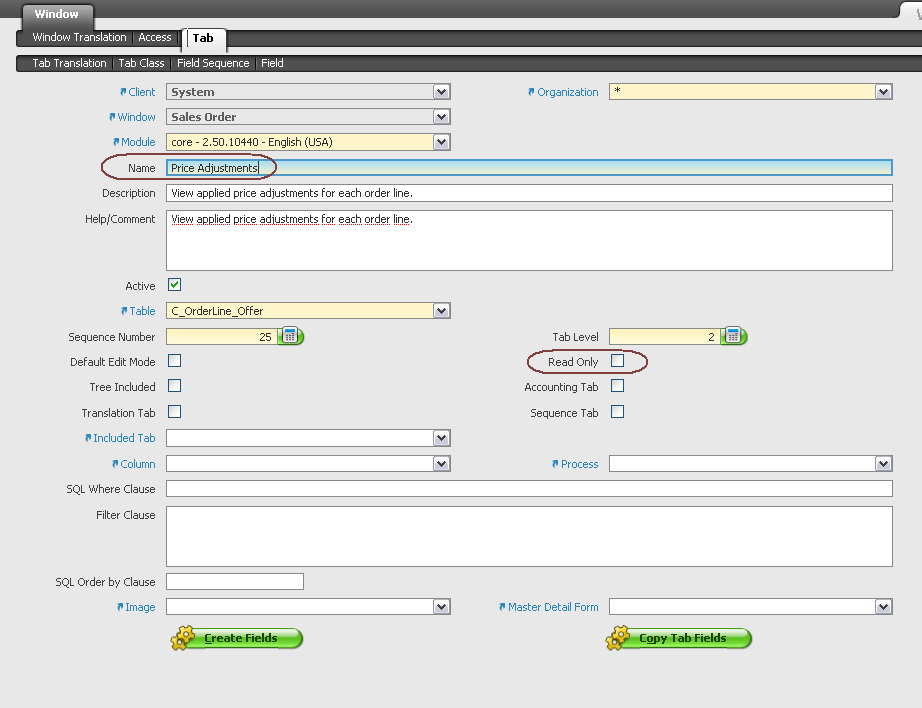Viewport: 922px width, 708px height.
Task: Click the Master Detail Form link icon
Action: (x=502, y=607)
